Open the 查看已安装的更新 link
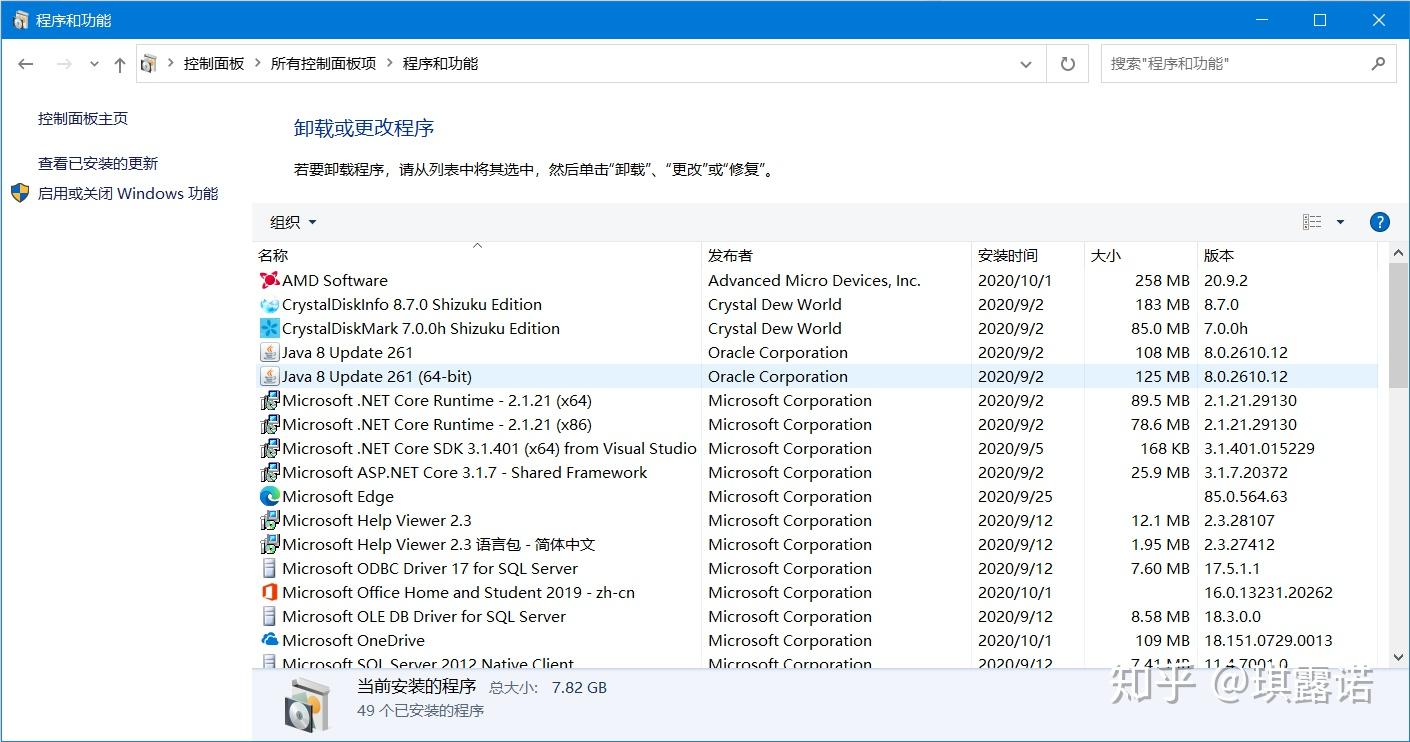 98,164
